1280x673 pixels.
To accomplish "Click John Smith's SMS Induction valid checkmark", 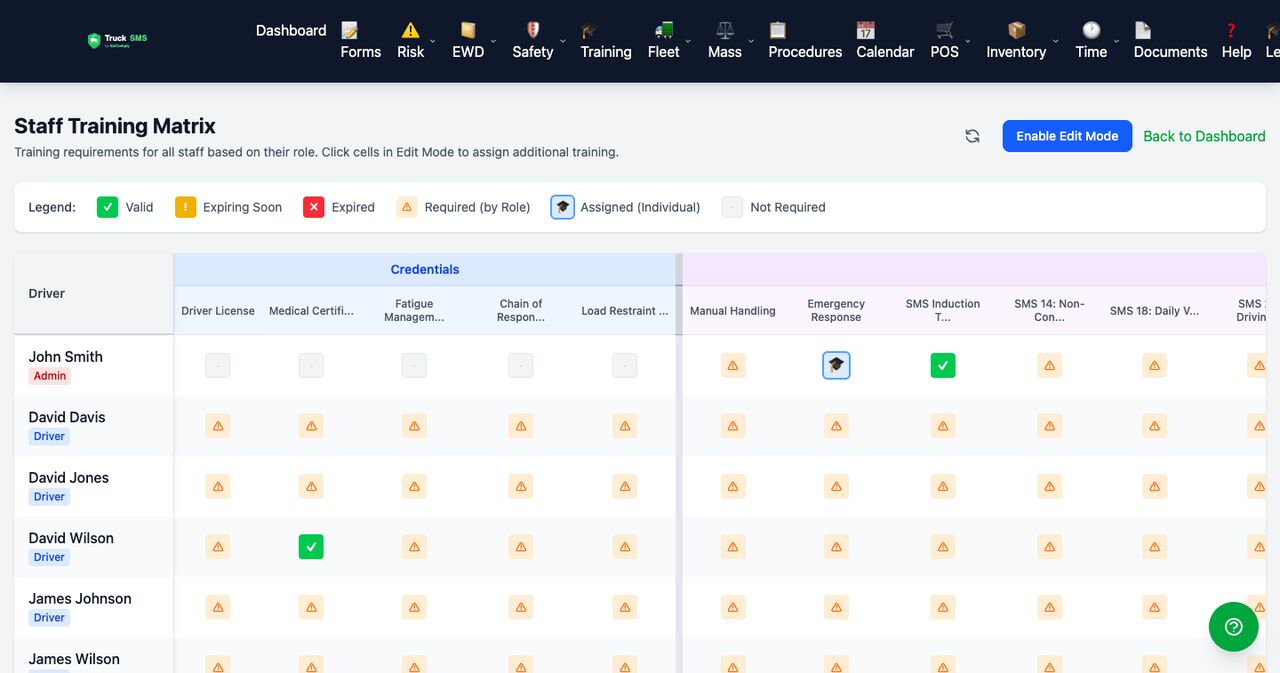I will point(943,366).
